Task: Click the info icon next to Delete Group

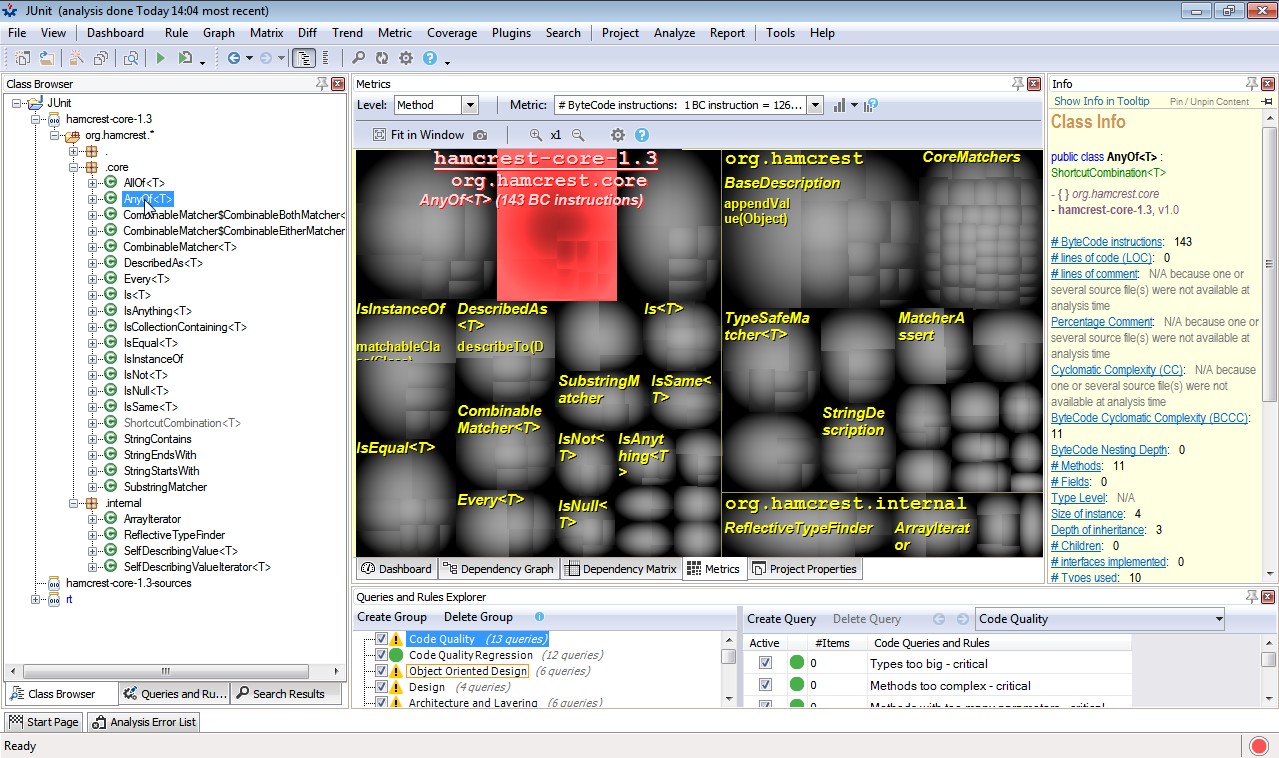Action: 539,617
